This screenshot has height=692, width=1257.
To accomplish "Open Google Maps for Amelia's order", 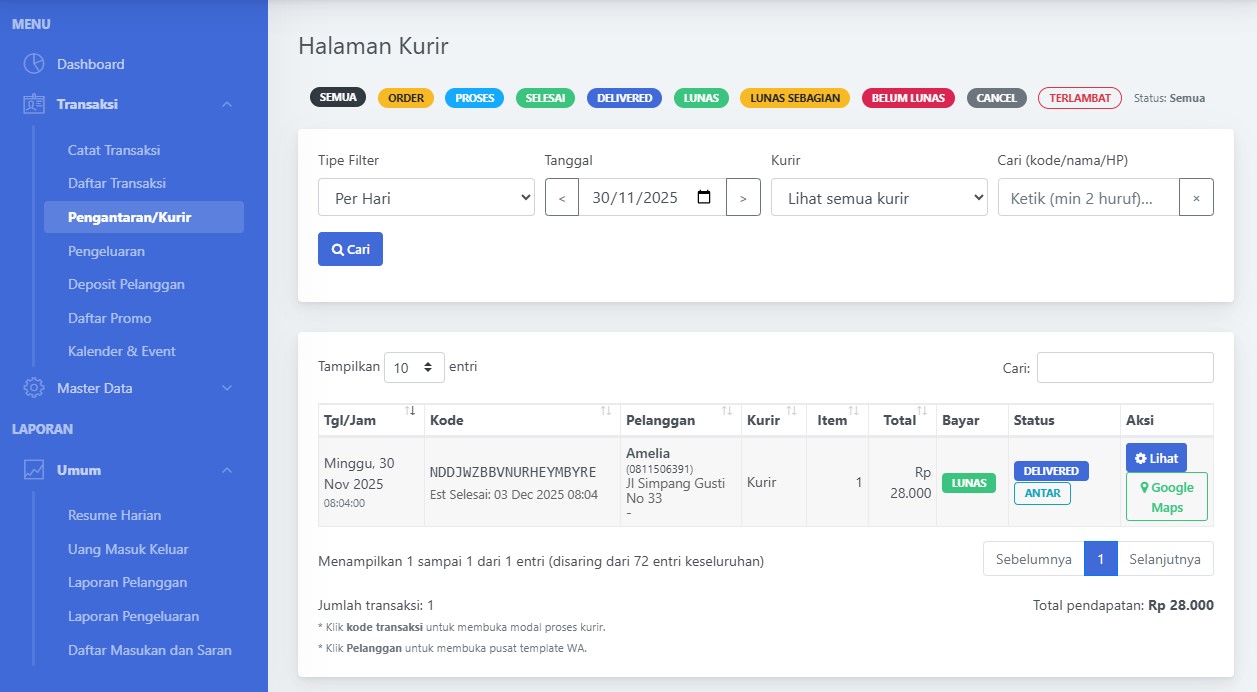I will 1166,497.
